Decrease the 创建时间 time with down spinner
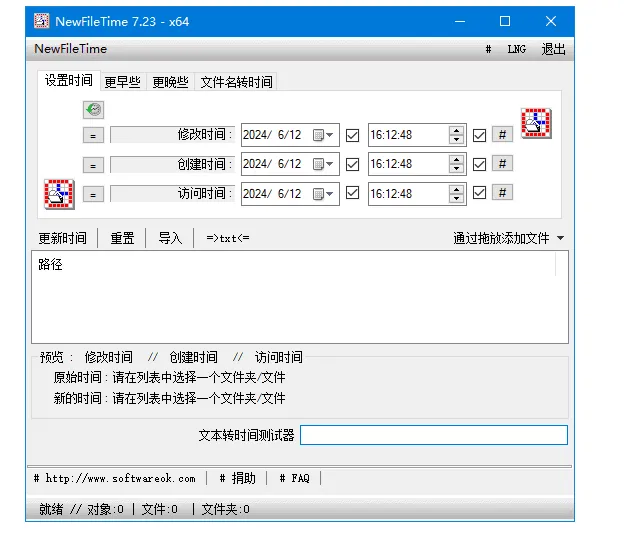The width and height of the screenshot is (629, 535). coord(457,168)
